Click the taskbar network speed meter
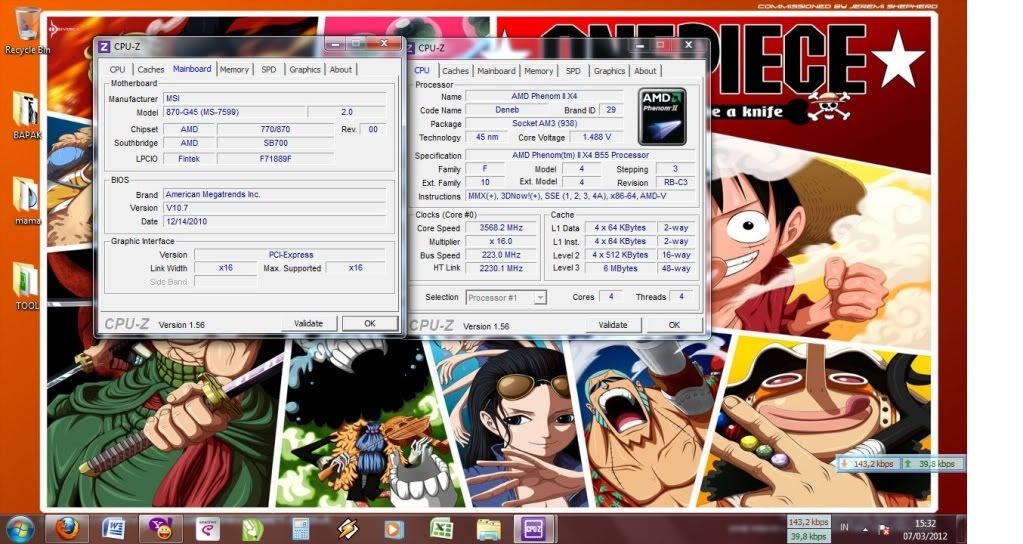This screenshot has height=544, width=1023. [809, 529]
